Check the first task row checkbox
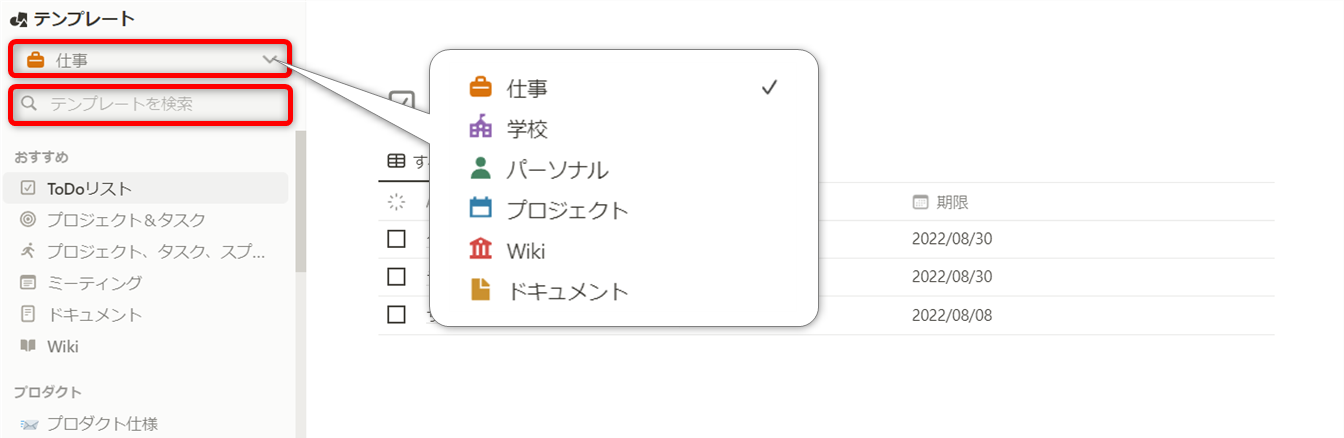The image size is (1344, 438). click(x=396, y=239)
